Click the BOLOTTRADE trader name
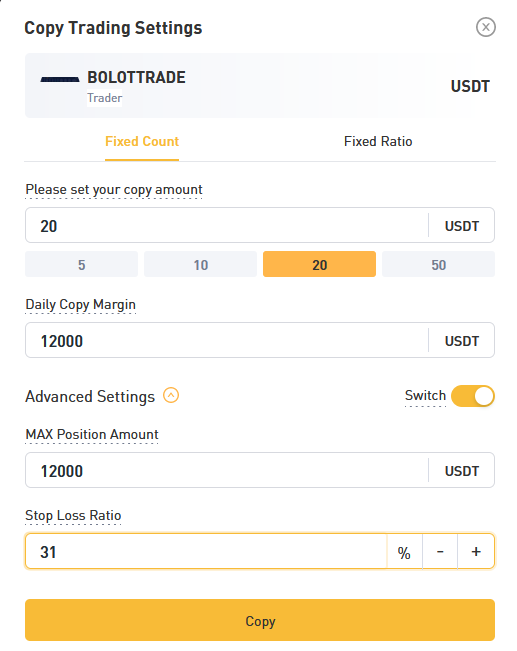This screenshot has width=517, height=651. coord(136,78)
